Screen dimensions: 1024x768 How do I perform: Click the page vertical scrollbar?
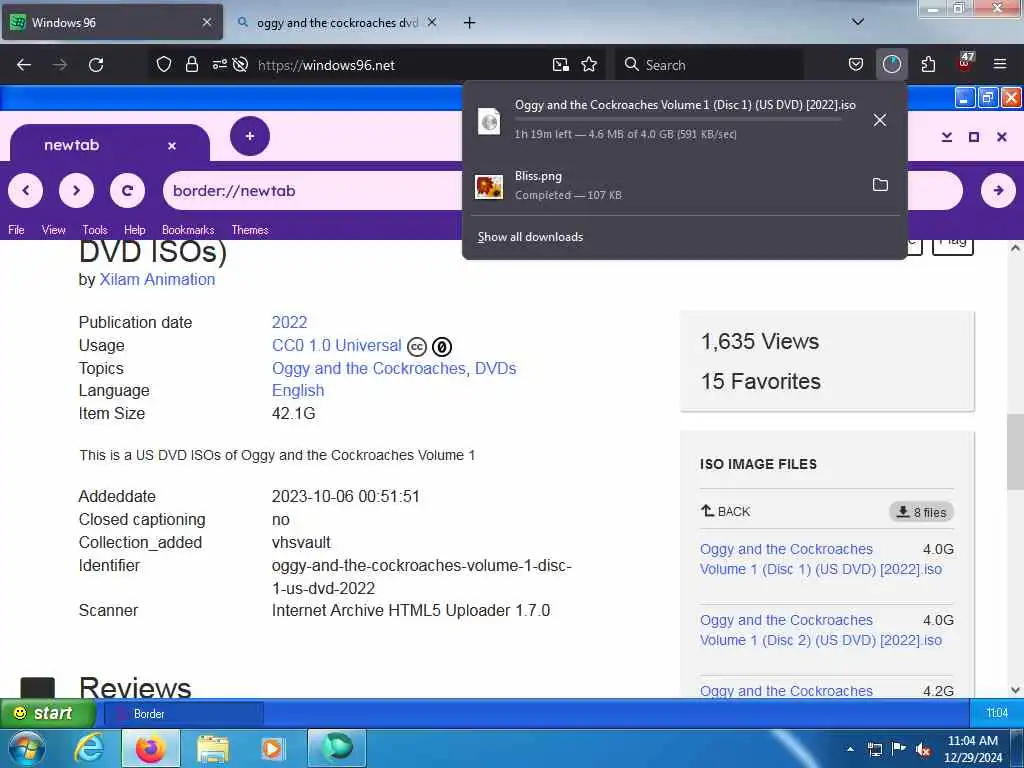(1015, 451)
